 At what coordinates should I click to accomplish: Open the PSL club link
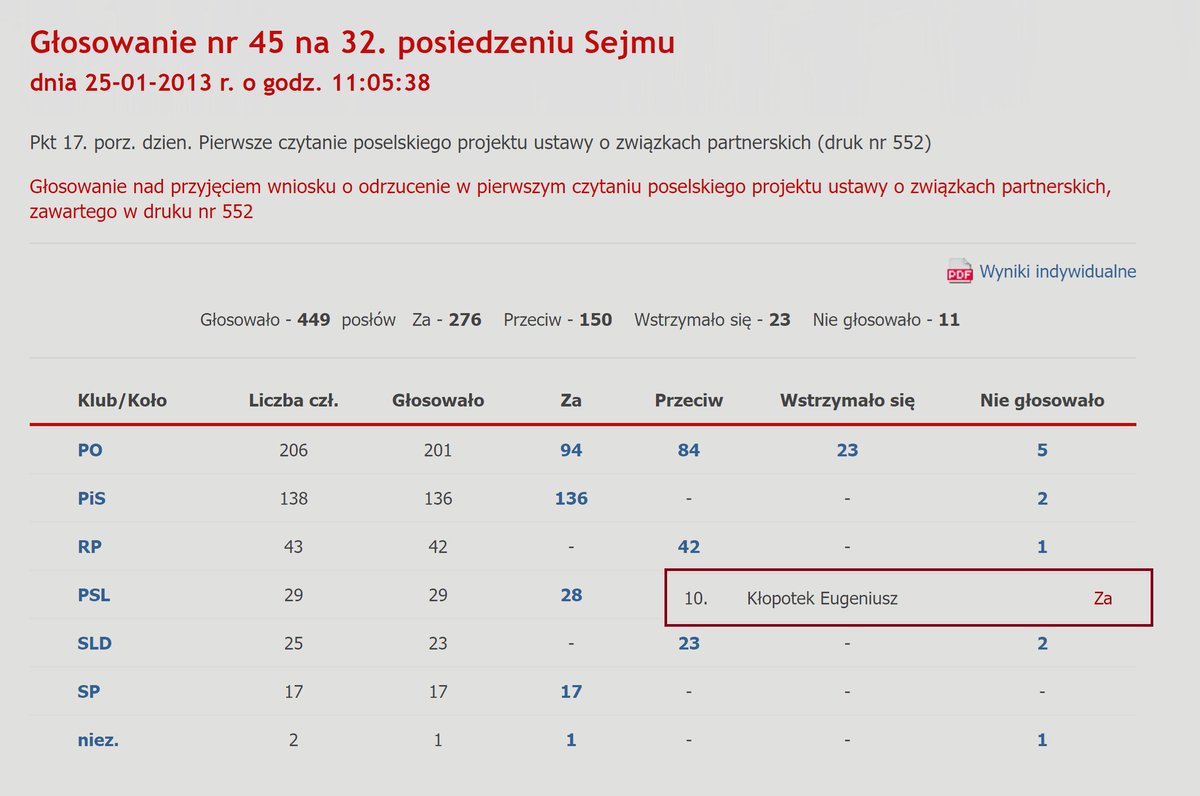pos(94,595)
